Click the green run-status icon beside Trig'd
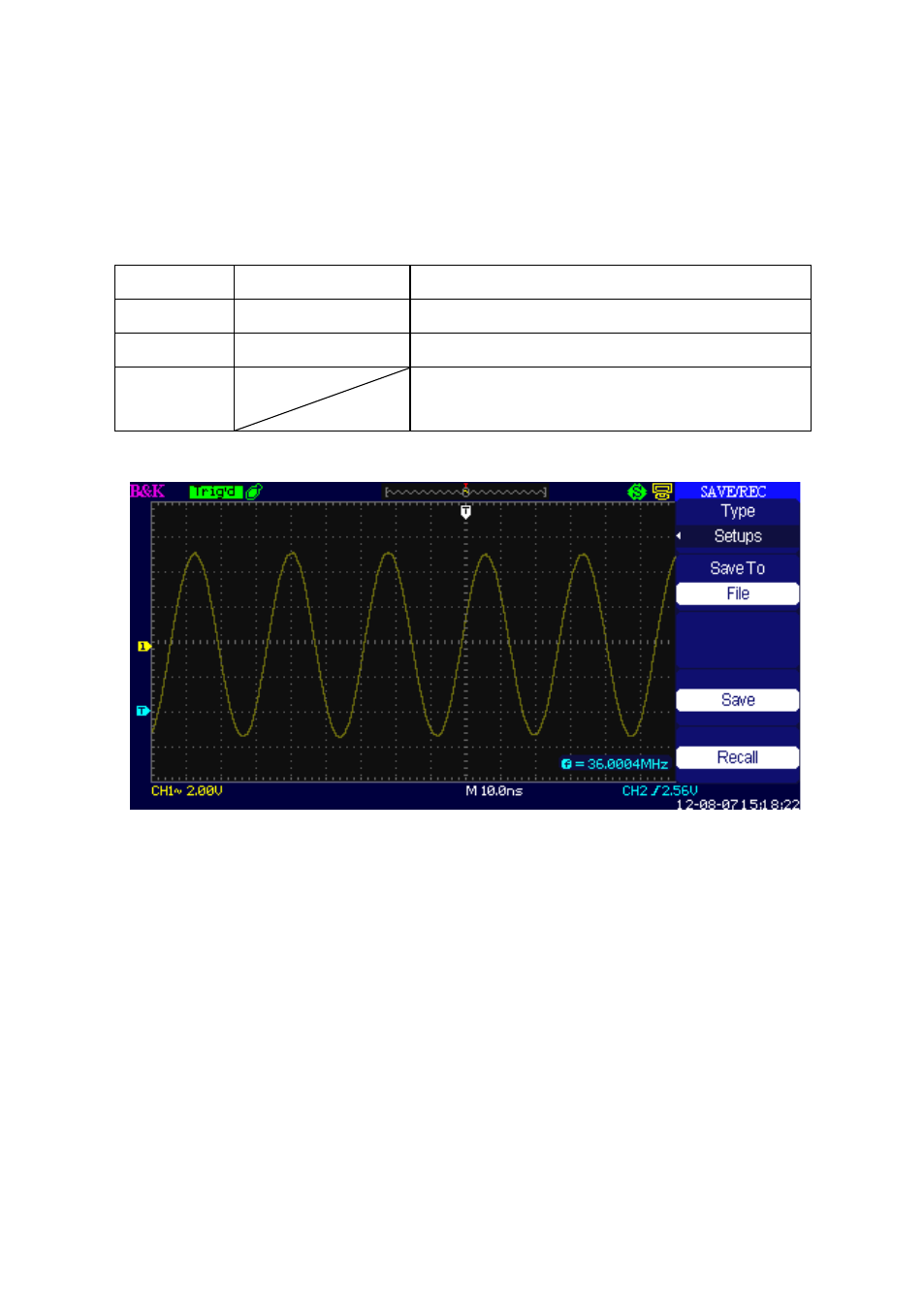924x1311 pixels. [x=254, y=492]
